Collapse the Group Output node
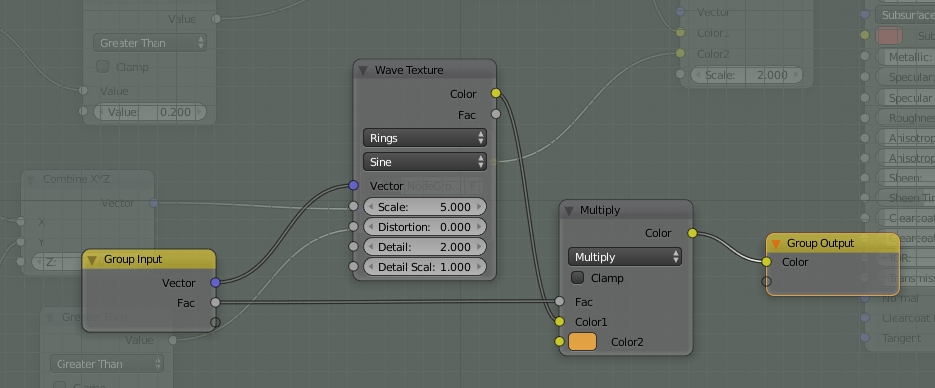The height and width of the screenshot is (388, 935). [775, 244]
